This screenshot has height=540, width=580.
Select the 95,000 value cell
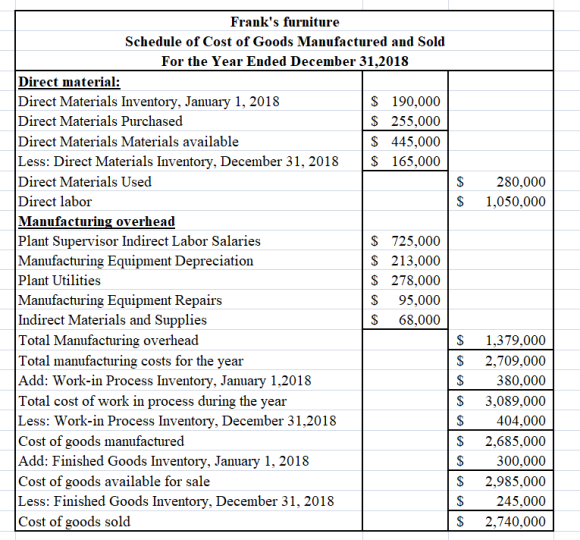(x=405, y=300)
